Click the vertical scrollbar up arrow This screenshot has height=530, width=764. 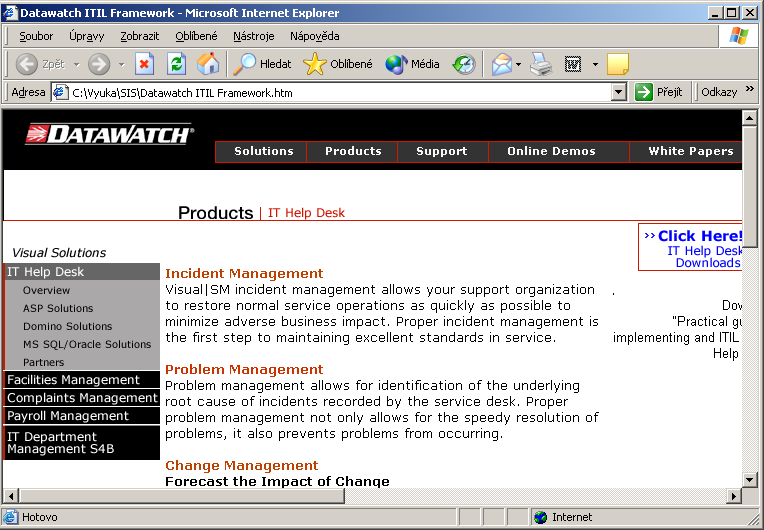click(749, 118)
